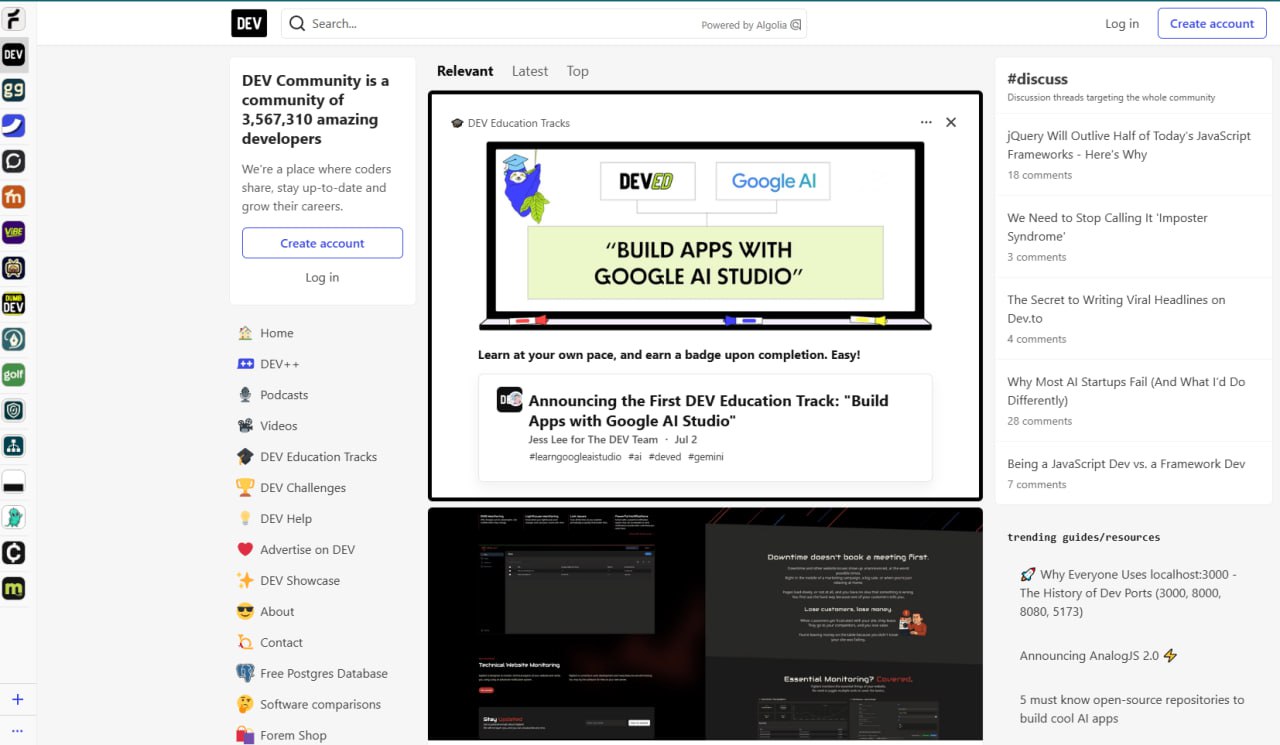Open the golf subforem icon
Screen dimensions: 1280x745
tap(13, 375)
